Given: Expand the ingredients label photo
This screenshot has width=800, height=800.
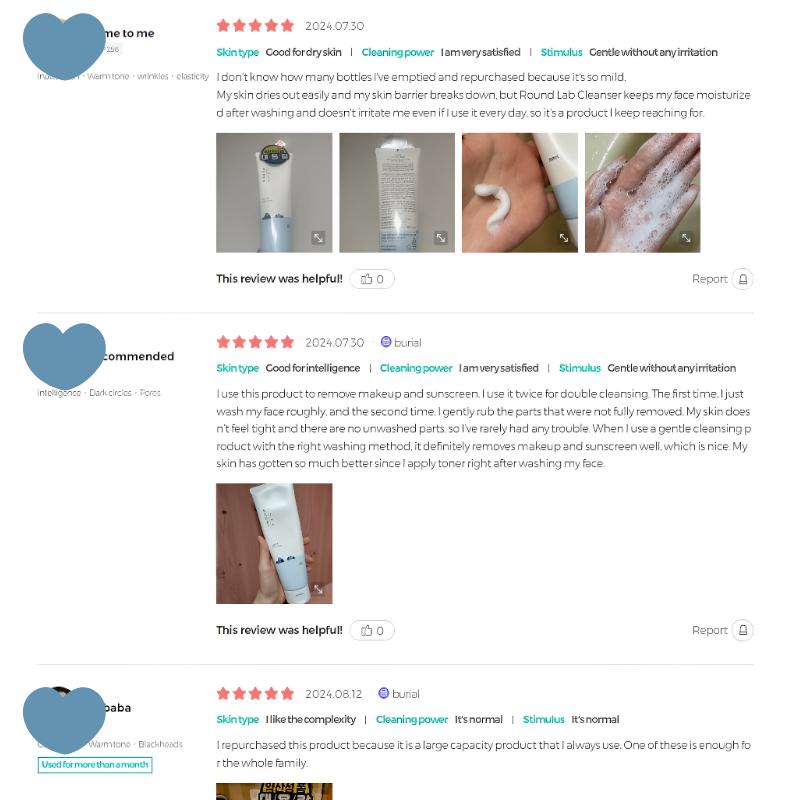Looking at the screenshot, I should click(x=441, y=238).
